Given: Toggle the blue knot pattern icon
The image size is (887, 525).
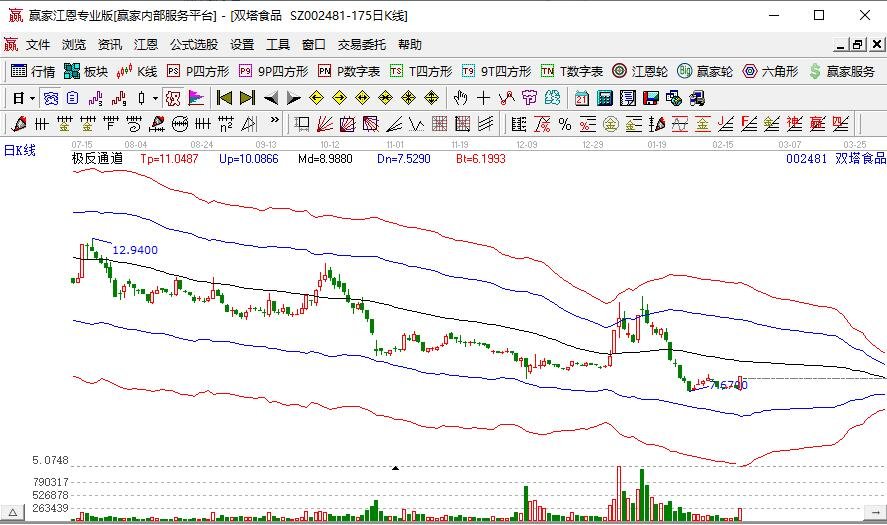Looking at the screenshot, I should click(51, 98).
